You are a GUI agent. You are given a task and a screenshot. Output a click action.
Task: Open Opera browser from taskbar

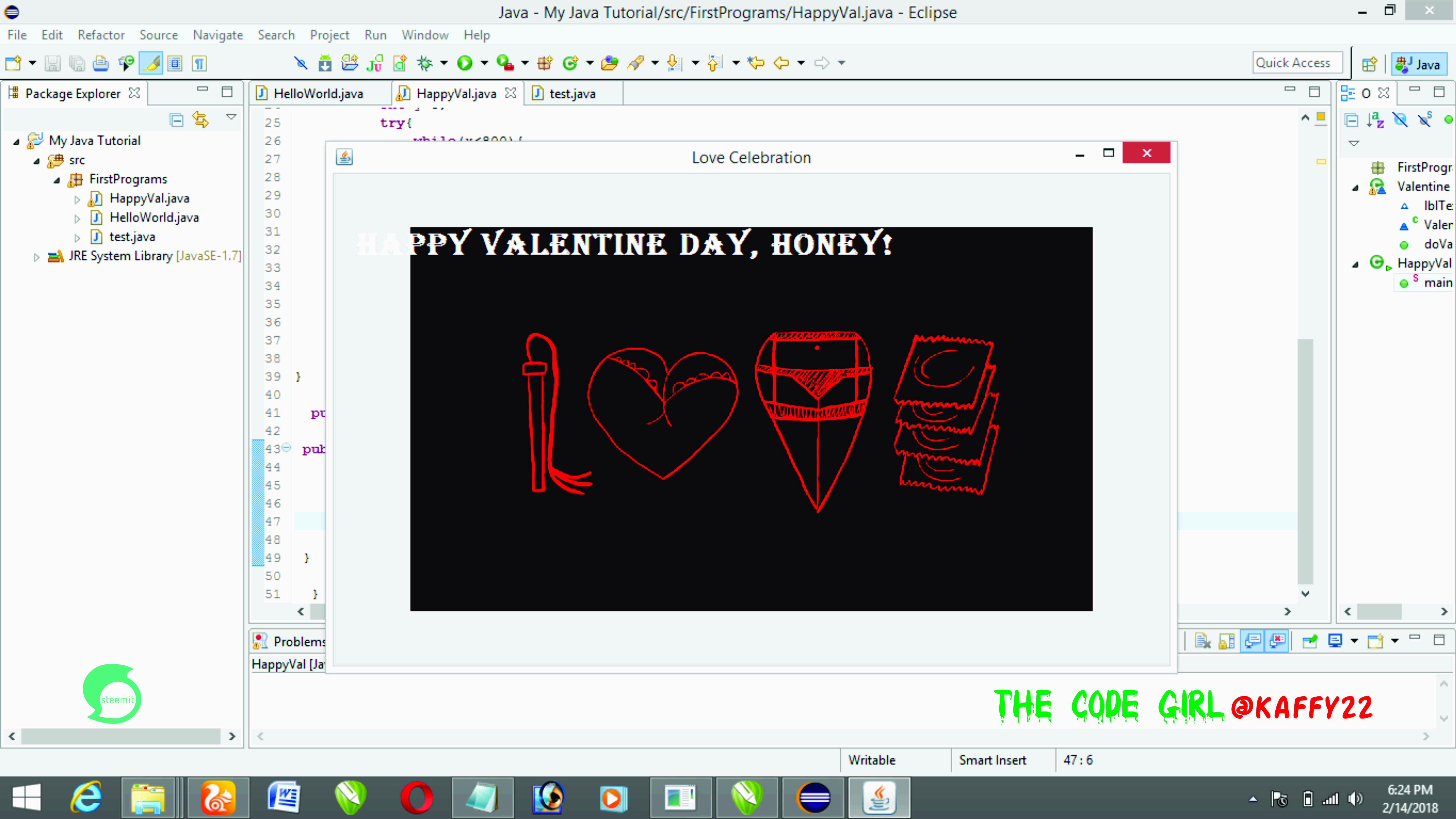point(416,798)
